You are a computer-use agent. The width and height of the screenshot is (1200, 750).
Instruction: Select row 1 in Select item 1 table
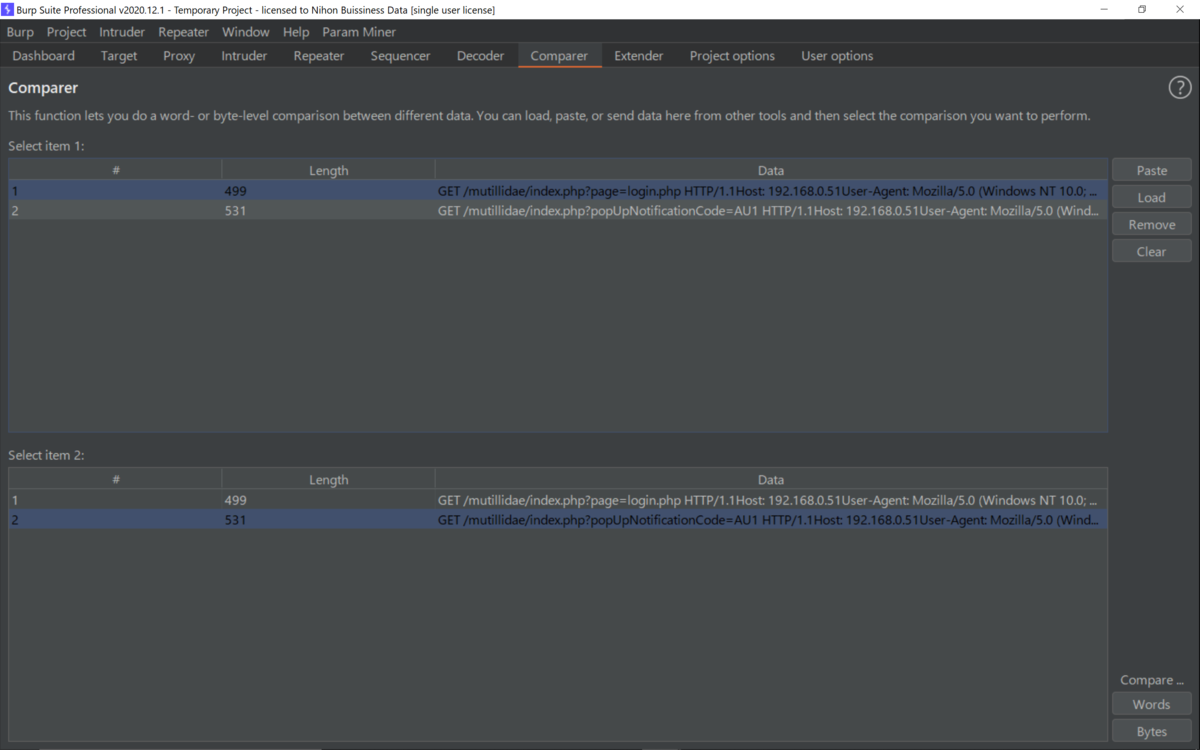558,190
